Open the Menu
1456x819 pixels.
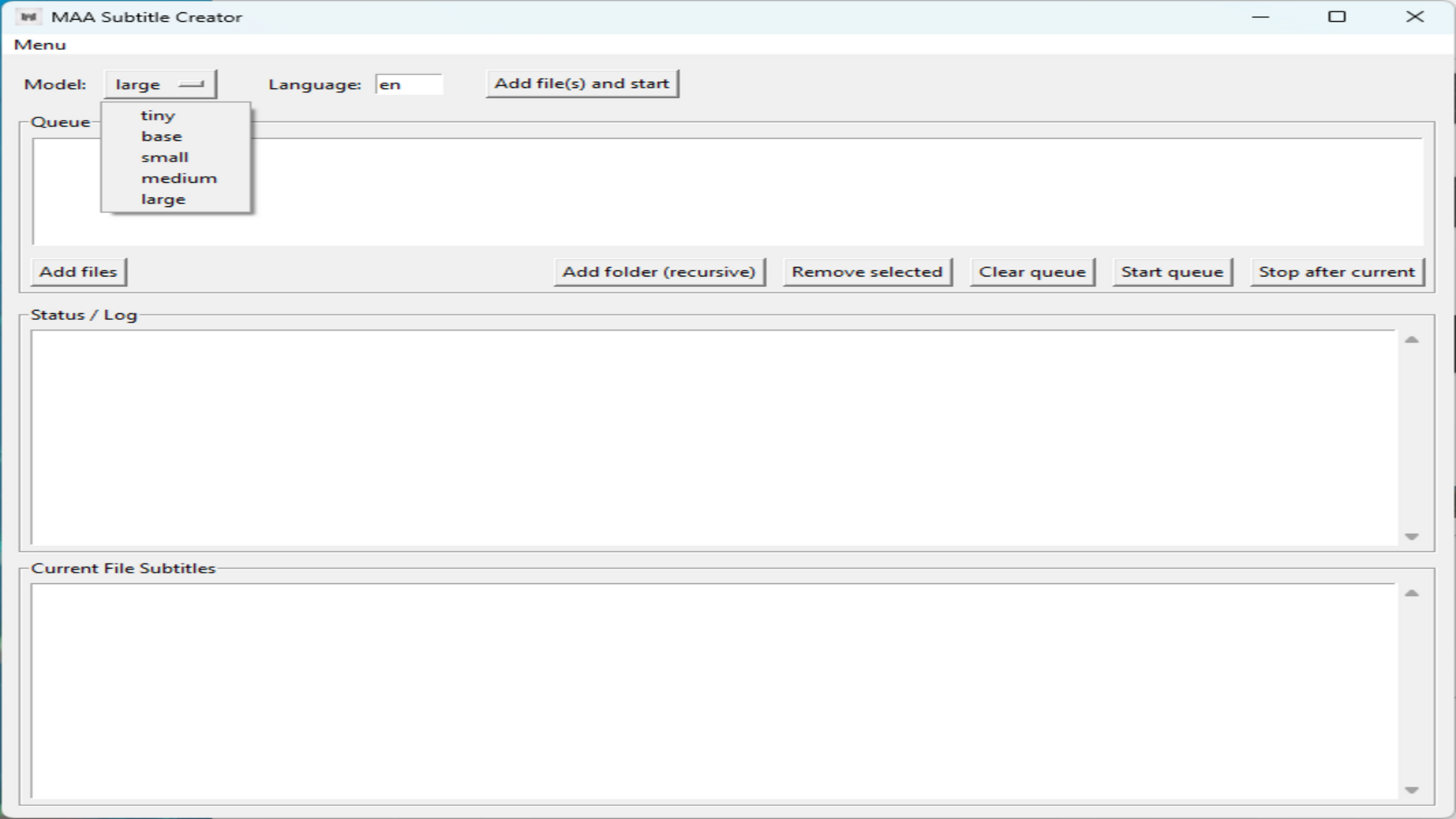coord(40,44)
